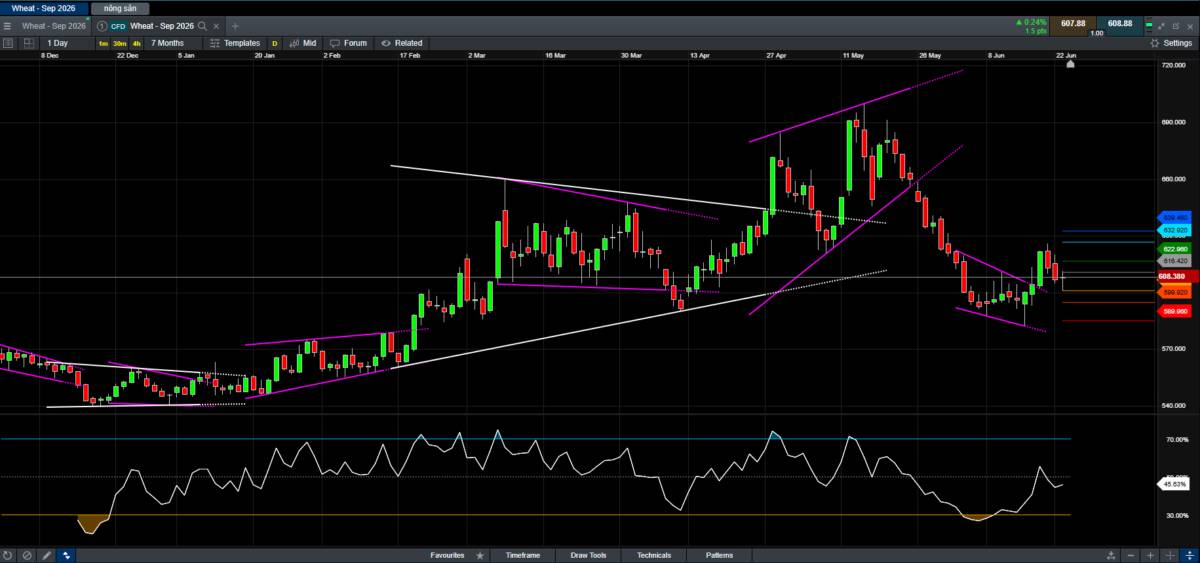Switch to the nông sản tab

120,8
